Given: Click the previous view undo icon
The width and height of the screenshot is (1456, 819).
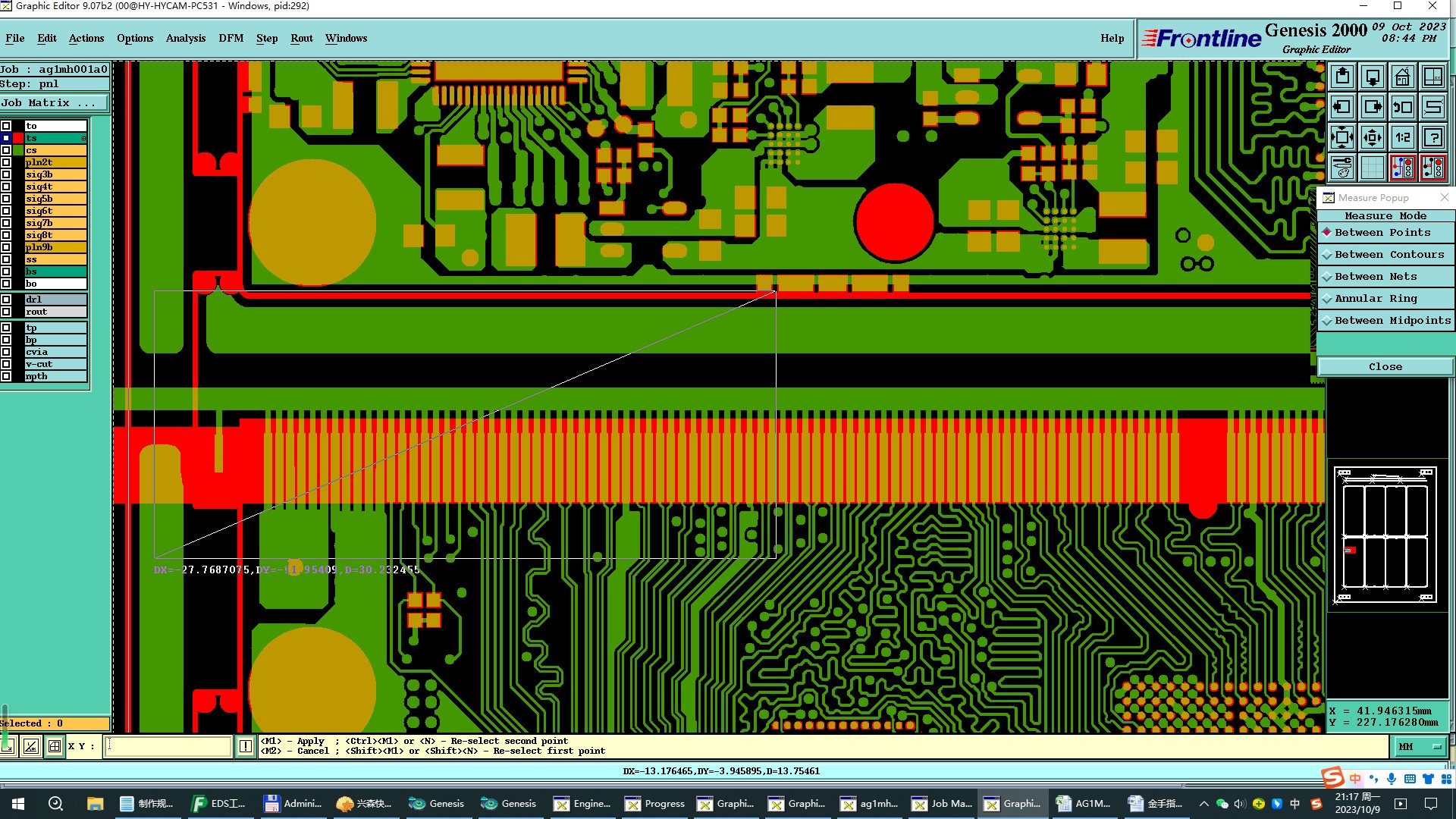Looking at the screenshot, I should click(1403, 107).
